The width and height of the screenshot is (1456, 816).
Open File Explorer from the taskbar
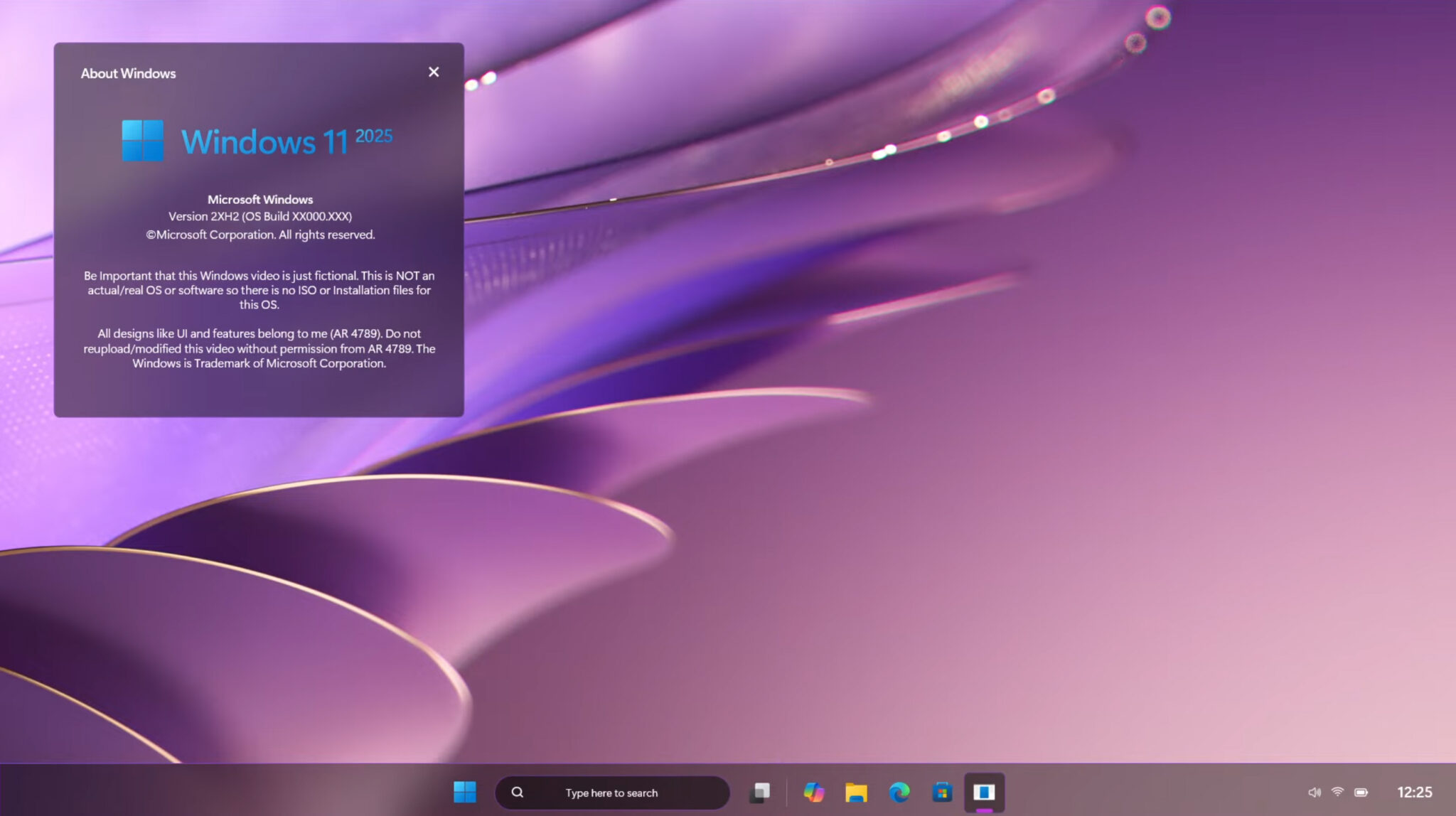point(857,792)
